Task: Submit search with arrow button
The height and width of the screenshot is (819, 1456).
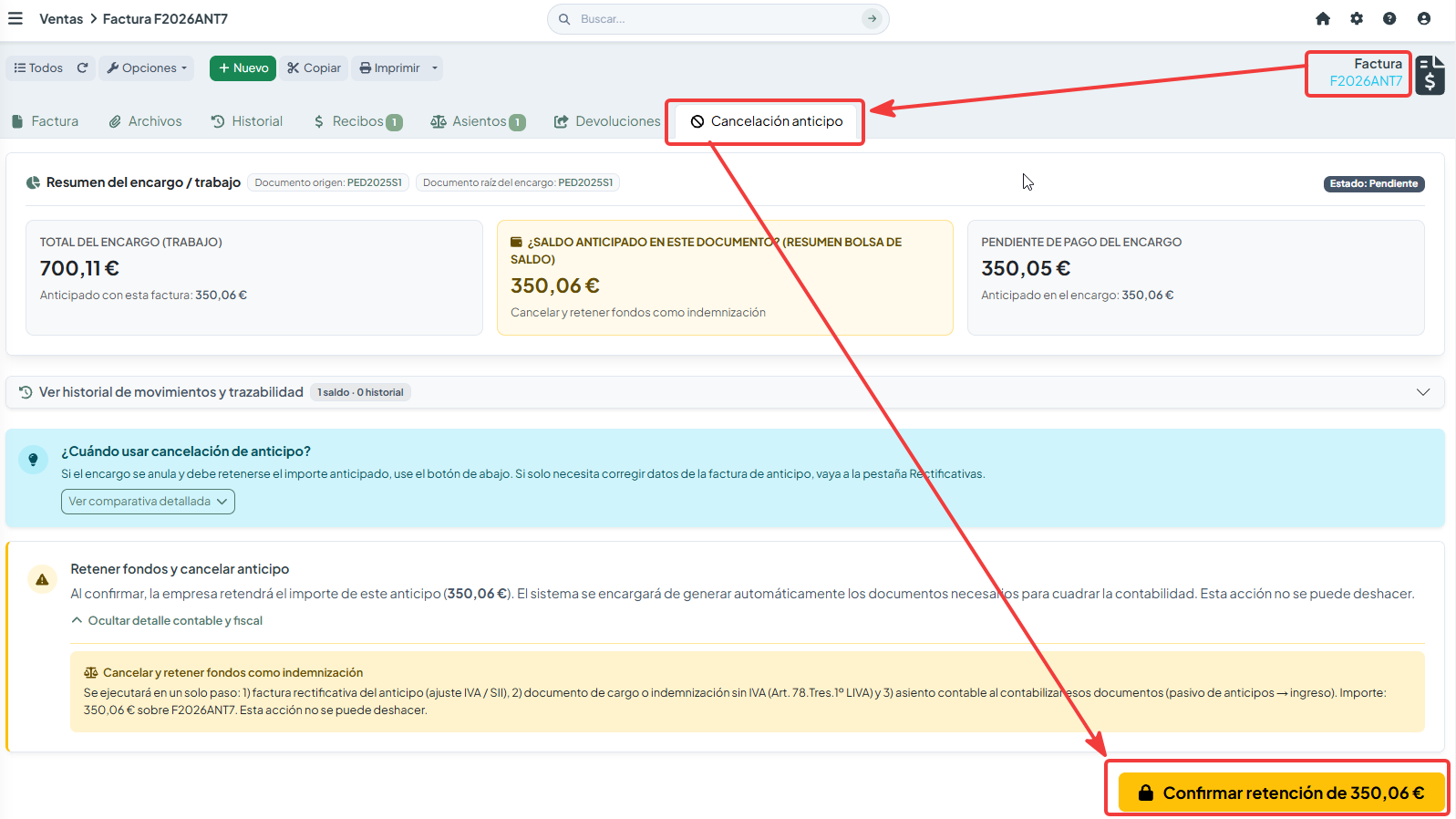Action: 873,18
